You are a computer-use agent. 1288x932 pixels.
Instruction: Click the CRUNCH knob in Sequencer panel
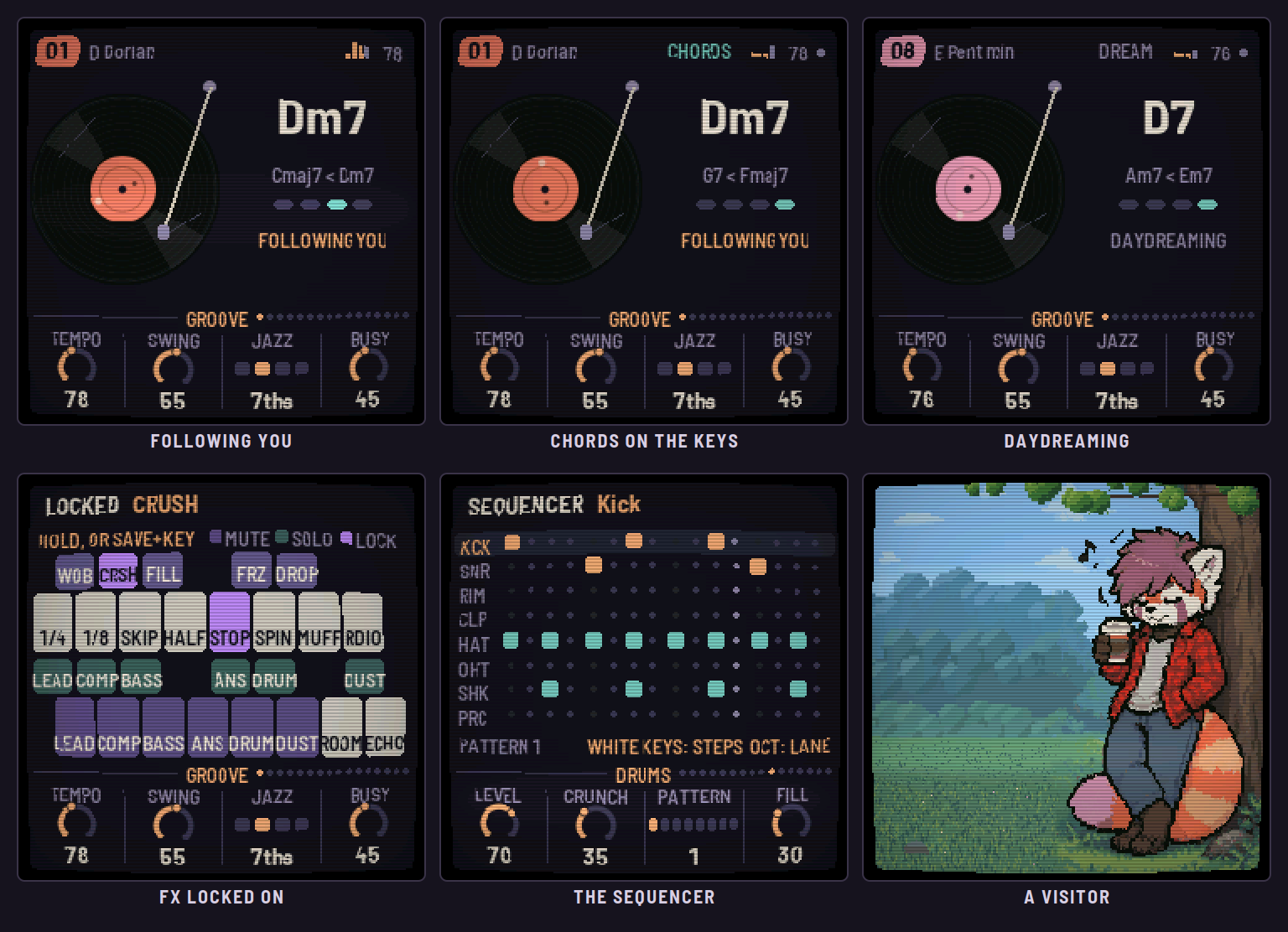point(595,824)
